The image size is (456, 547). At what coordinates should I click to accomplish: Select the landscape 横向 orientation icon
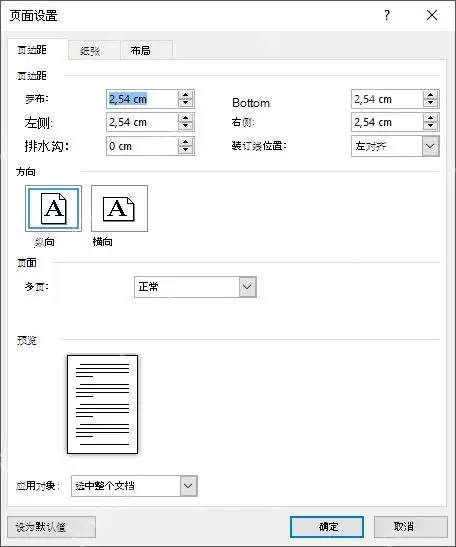119,209
